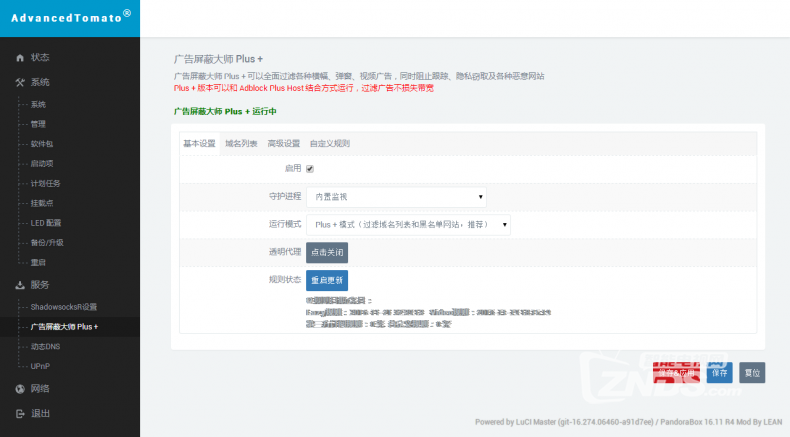Viewport: 790px width, 437px height.
Task: Click the download icon beside 服务
Action: tap(20, 285)
